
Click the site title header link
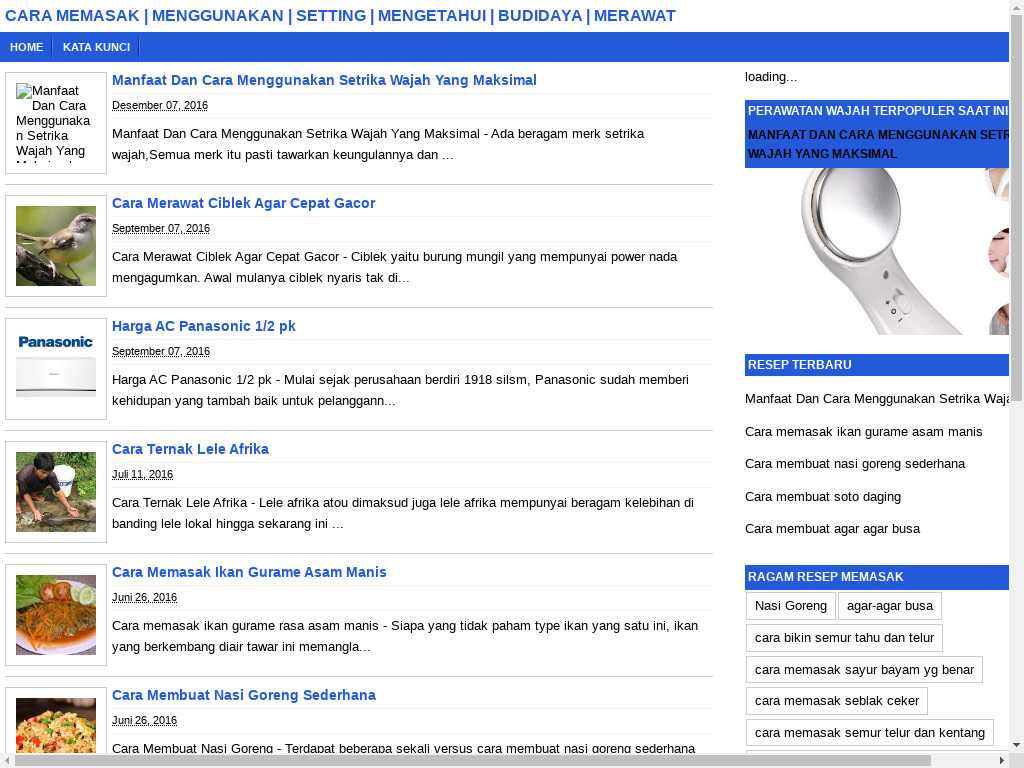[340, 16]
